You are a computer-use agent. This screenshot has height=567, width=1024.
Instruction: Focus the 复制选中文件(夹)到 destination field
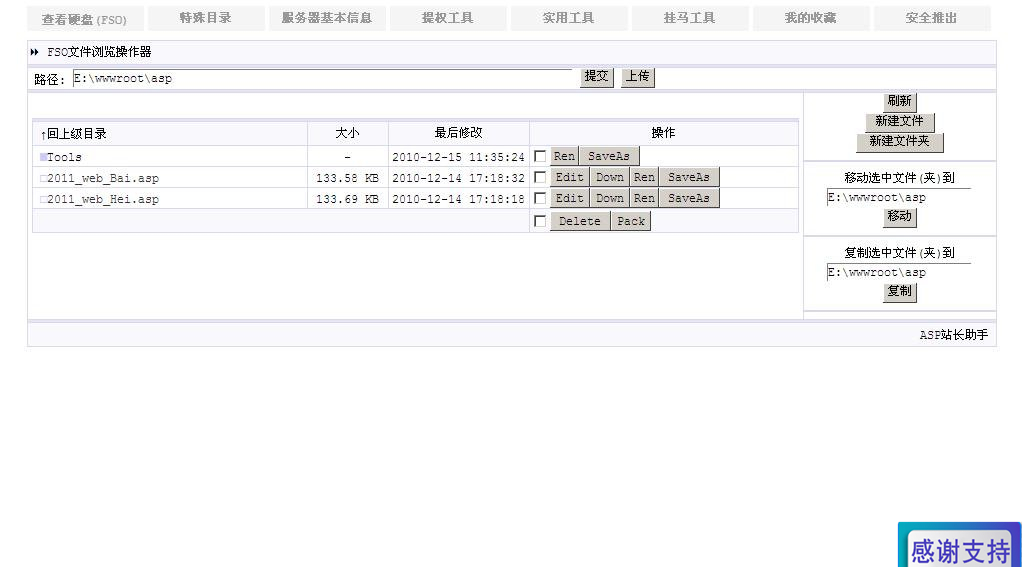[899, 272]
